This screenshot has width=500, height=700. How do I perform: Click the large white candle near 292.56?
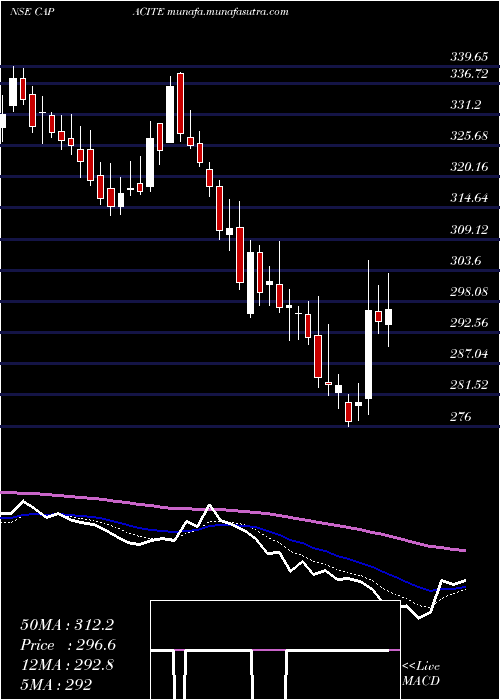coord(369,354)
